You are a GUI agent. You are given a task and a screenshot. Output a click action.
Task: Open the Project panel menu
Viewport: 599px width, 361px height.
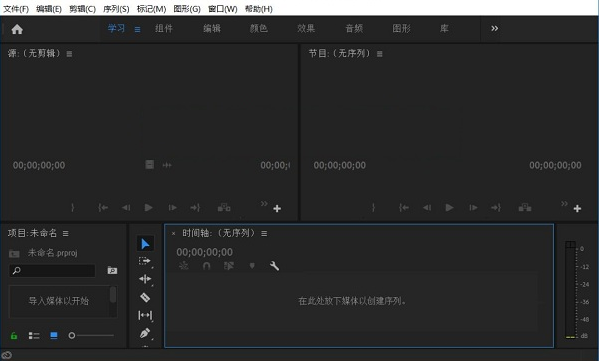(x=66, y=233)
